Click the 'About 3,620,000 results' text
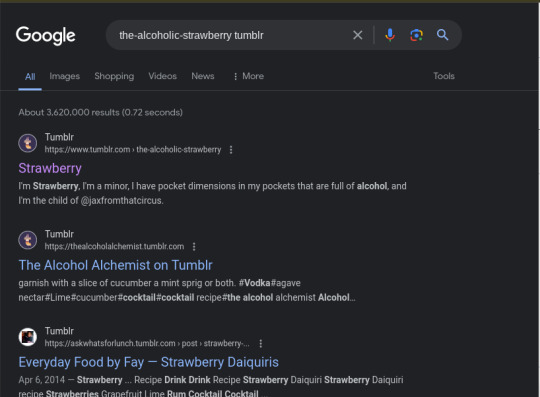540x397 pixels. [x=101, y=113]
